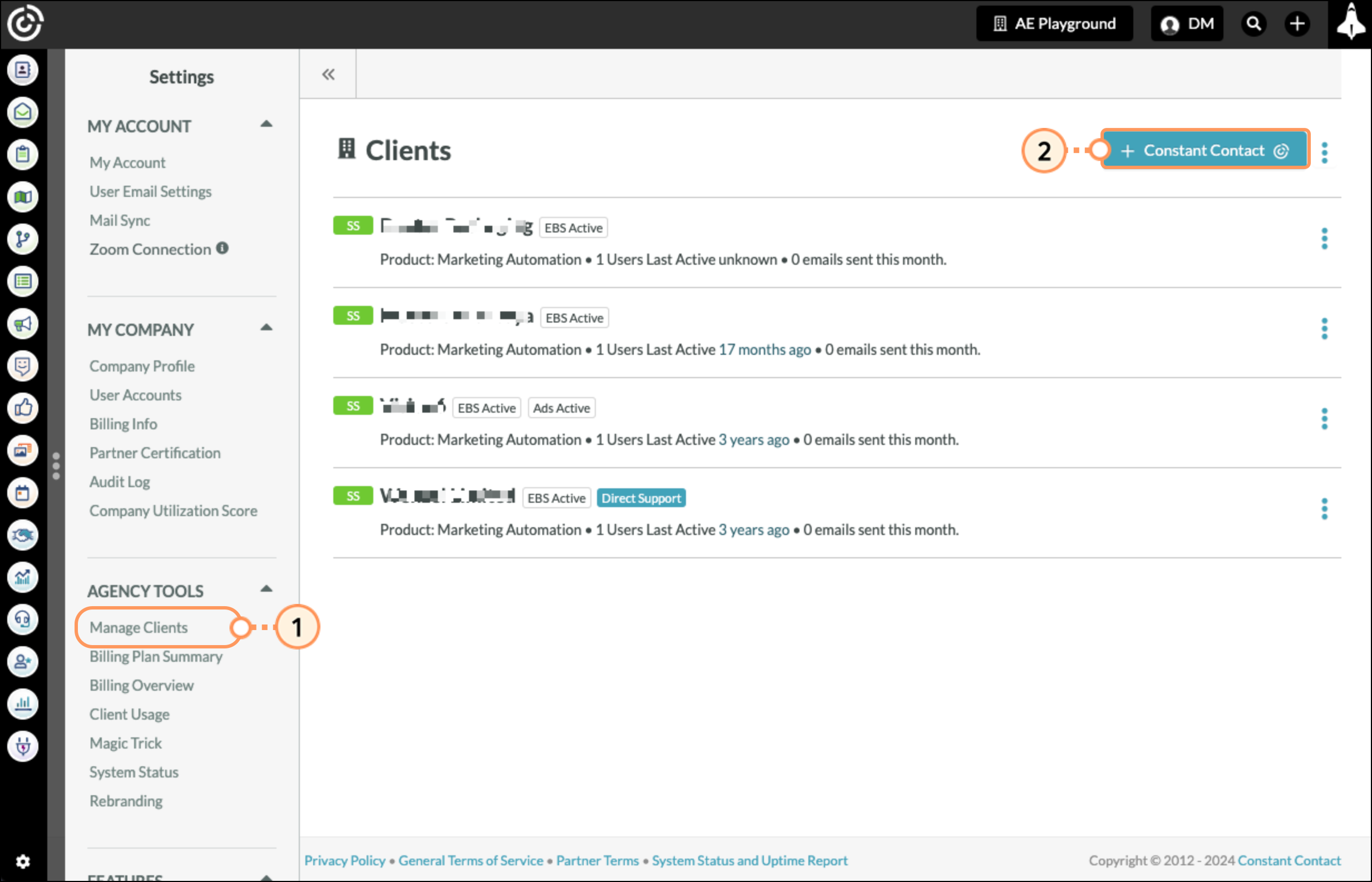Open the starred user sidebar icon

coord(22,662)
